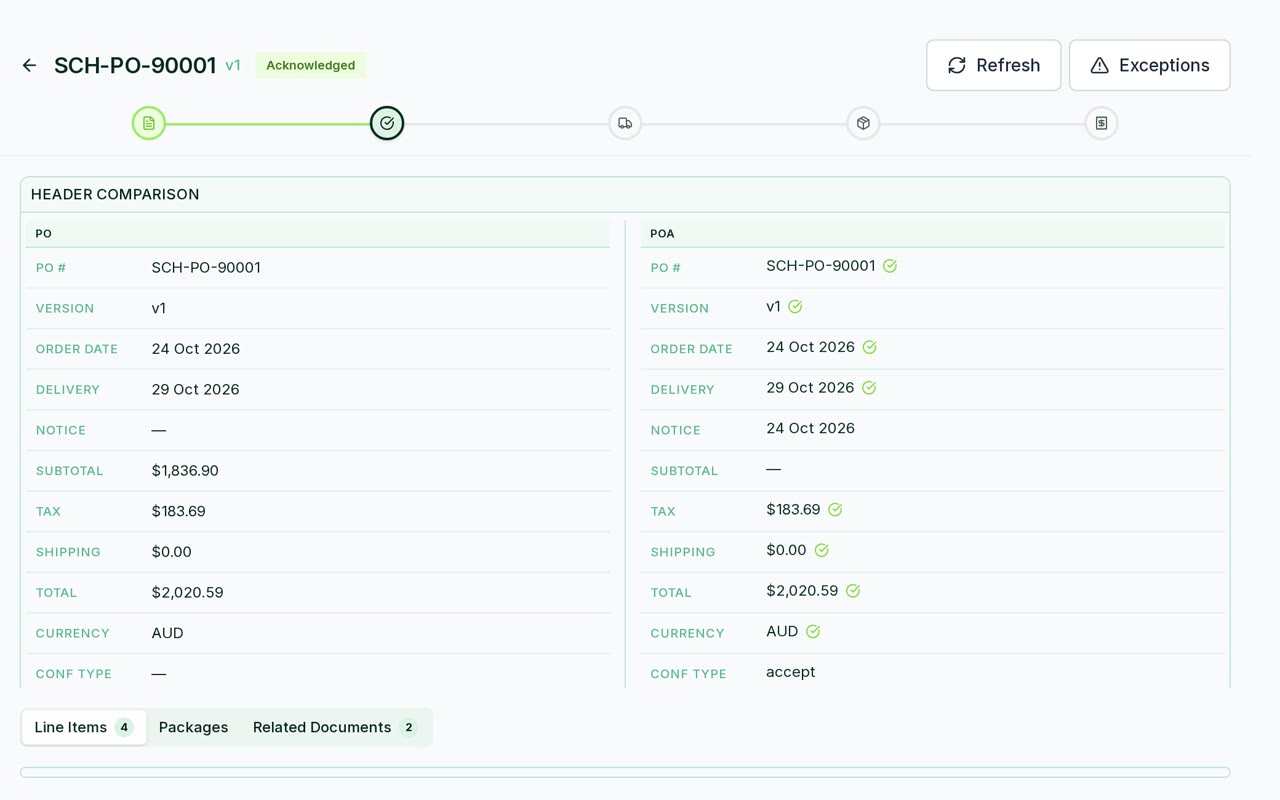Image resolution: width=1280 pixels, height=800 pixels.
Task: Select the PO tax value $183.69
Action: (179, 512)
